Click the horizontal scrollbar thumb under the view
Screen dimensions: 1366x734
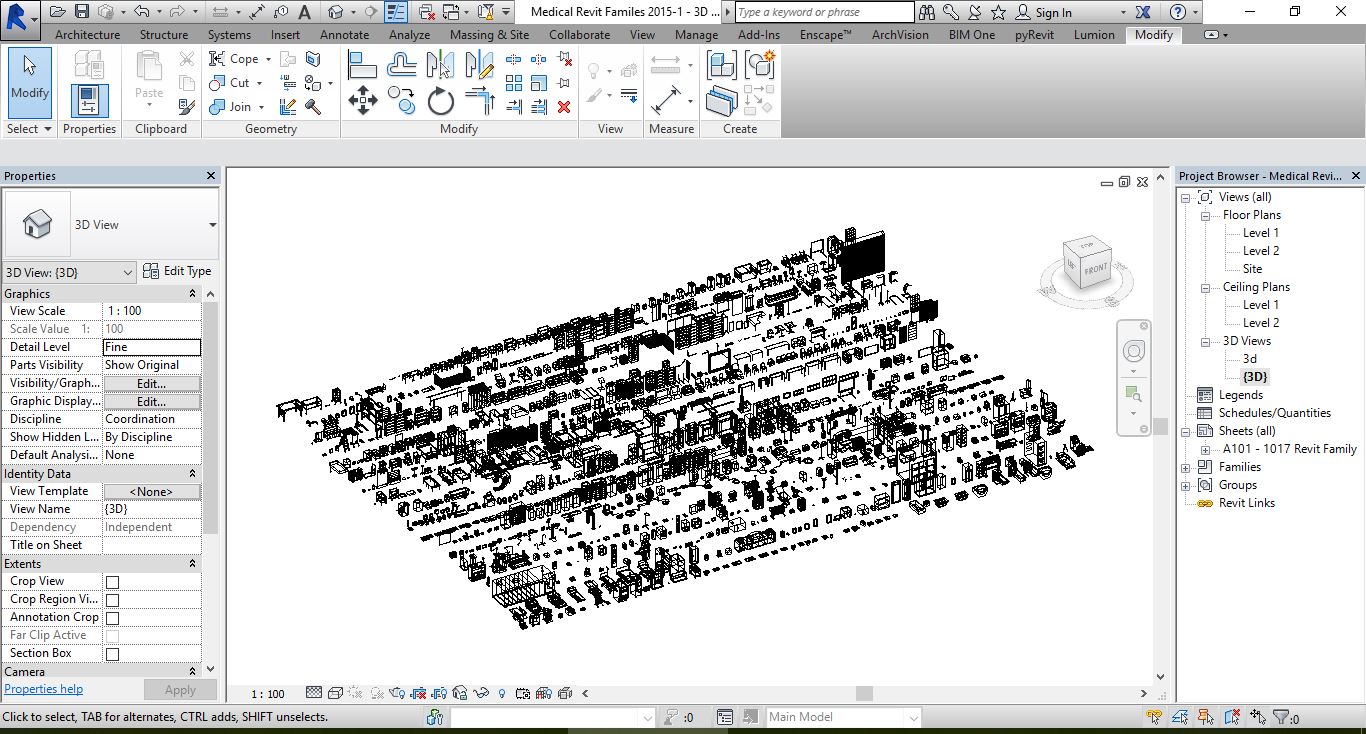(x=864, y=693)
